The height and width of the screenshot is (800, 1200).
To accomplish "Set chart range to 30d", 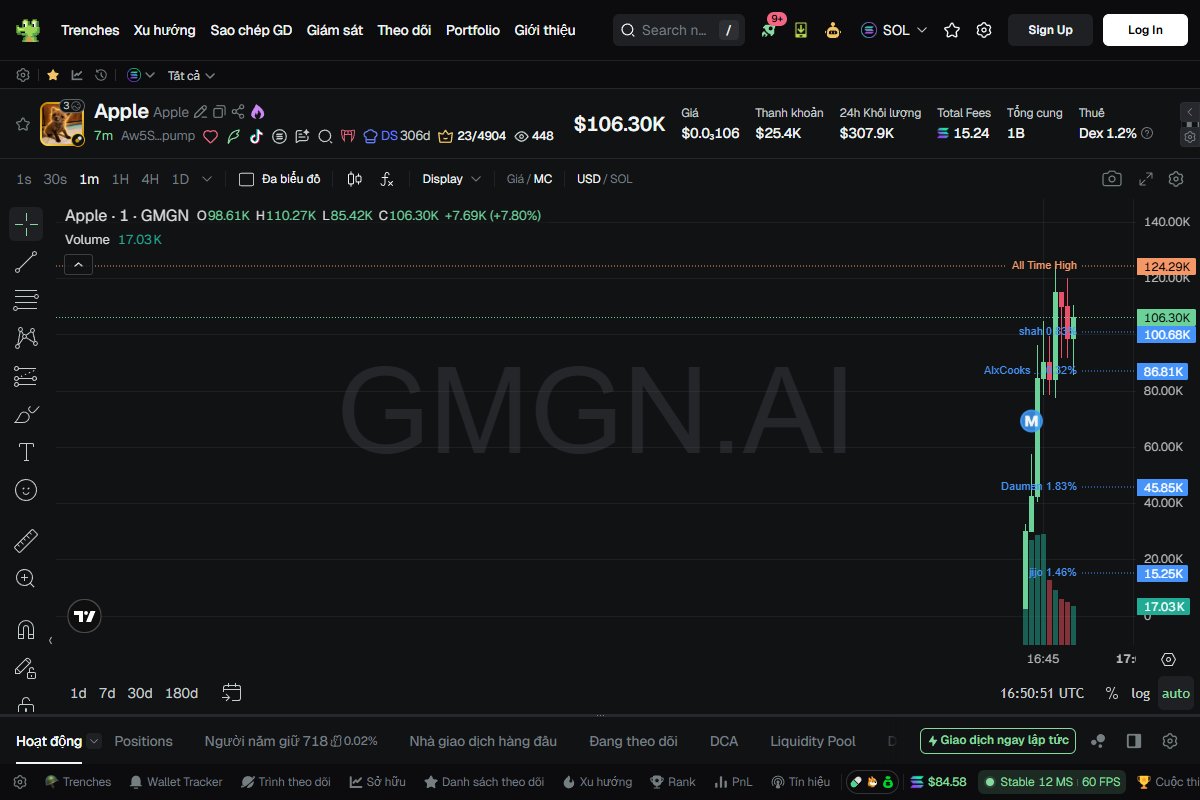I will point(140,693).
